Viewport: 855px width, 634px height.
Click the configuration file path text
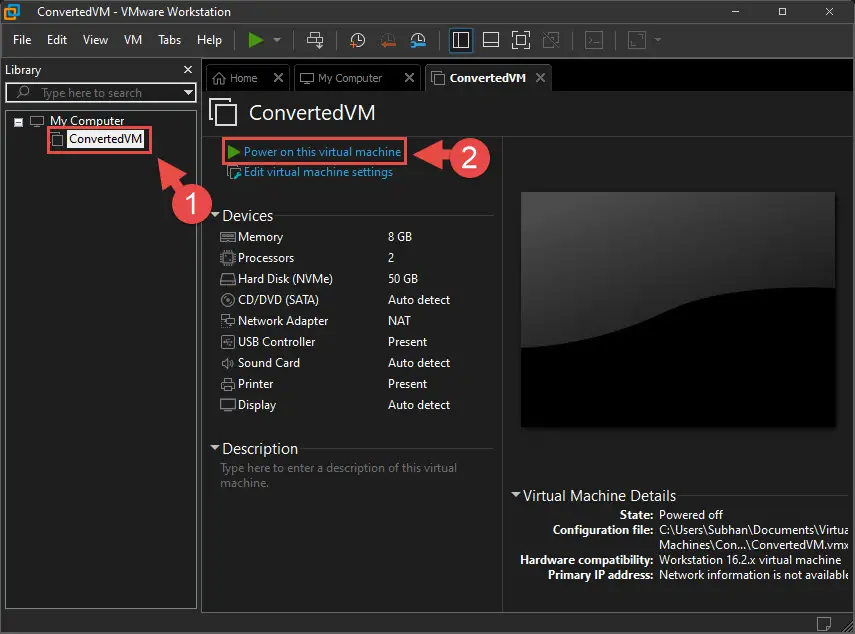click(x=754, y=537)
